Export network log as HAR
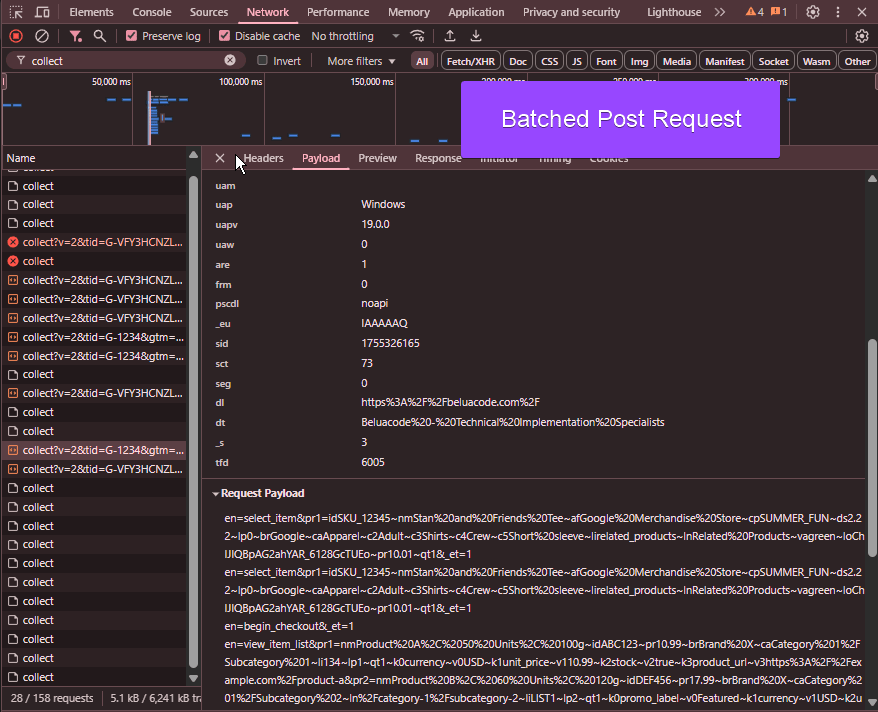This screenshot has width=878, height=712. click(x=474, y=35)
